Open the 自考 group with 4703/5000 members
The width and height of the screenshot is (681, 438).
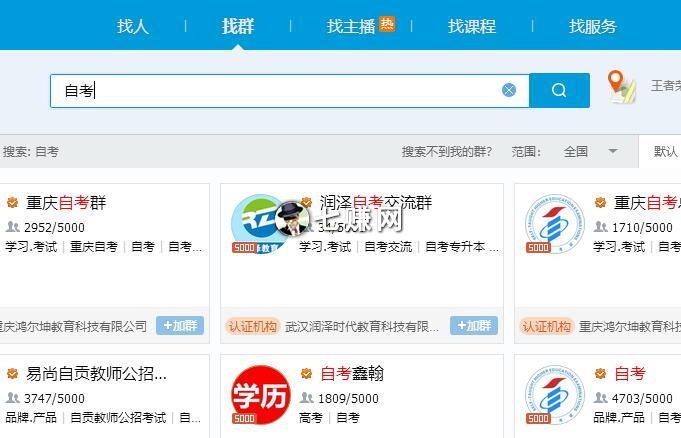[630, 374]
